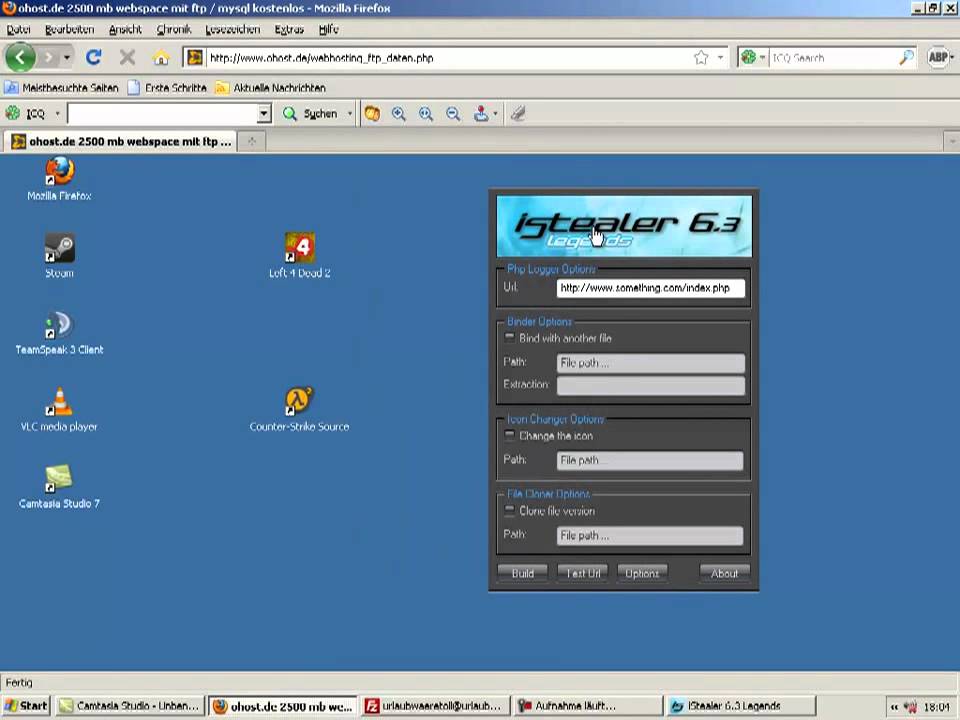Go to the Home page icon
The width and height of the screenshot is (960, 720).
pyautogui.click(x=161, y=58)
